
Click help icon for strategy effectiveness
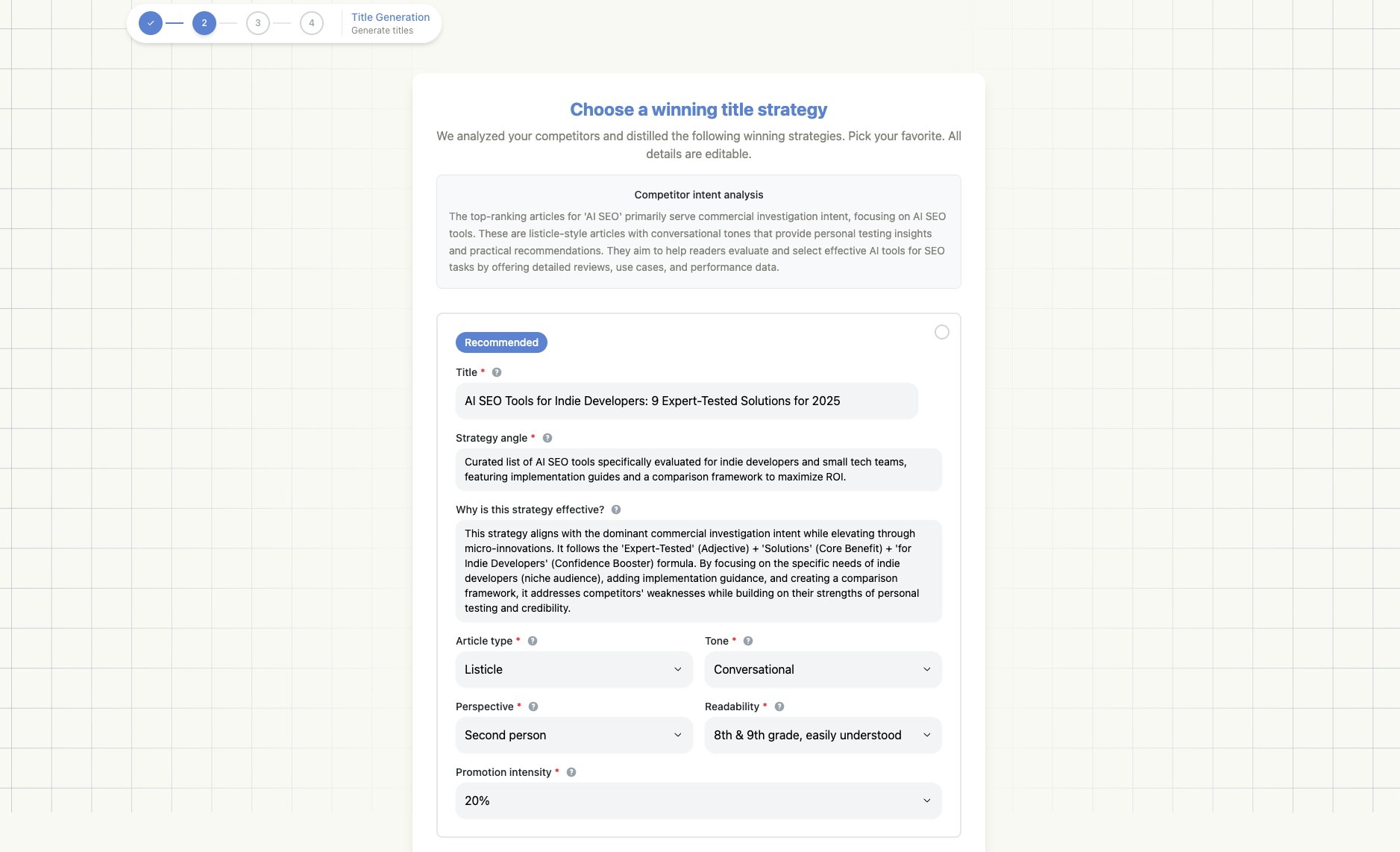point(616,510)
